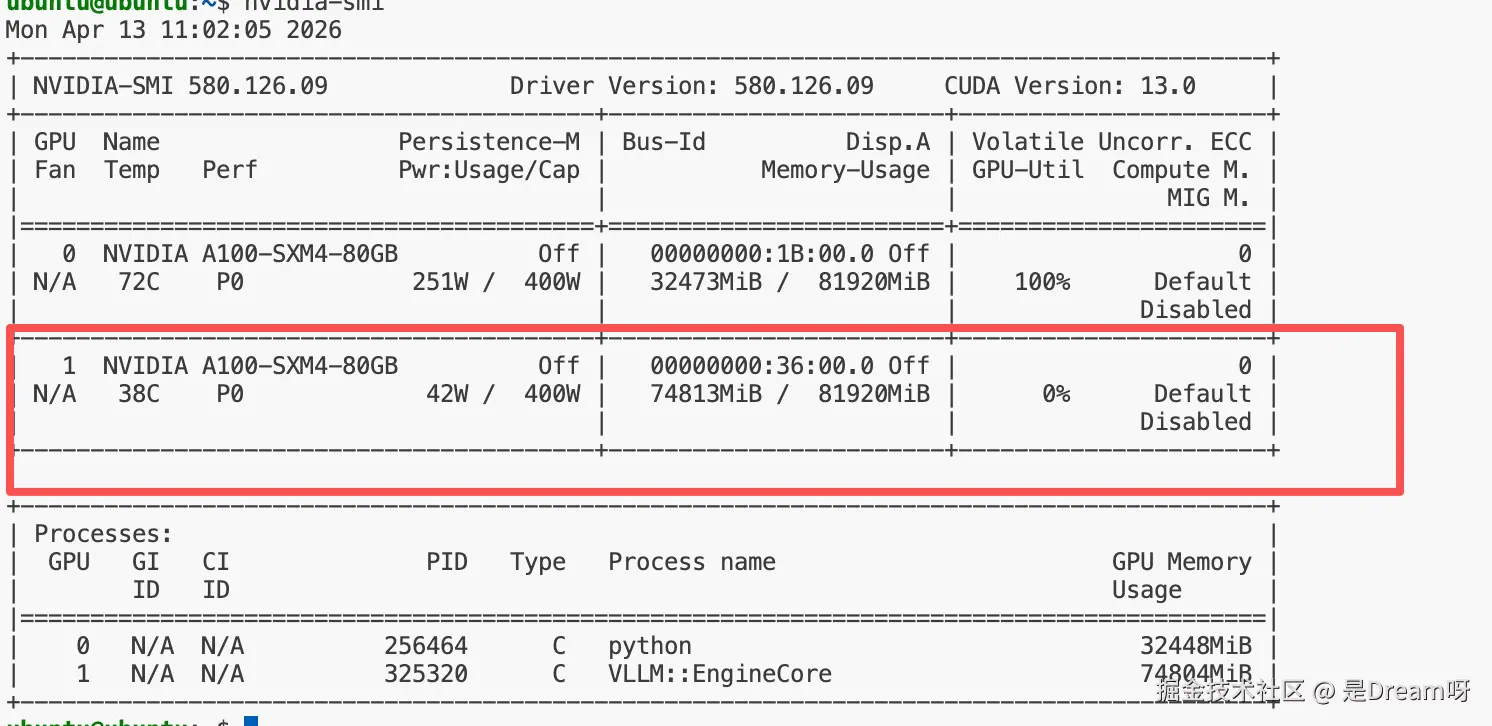Click the temperature value '72C'

pyautogui.click(x=139, y=282)
